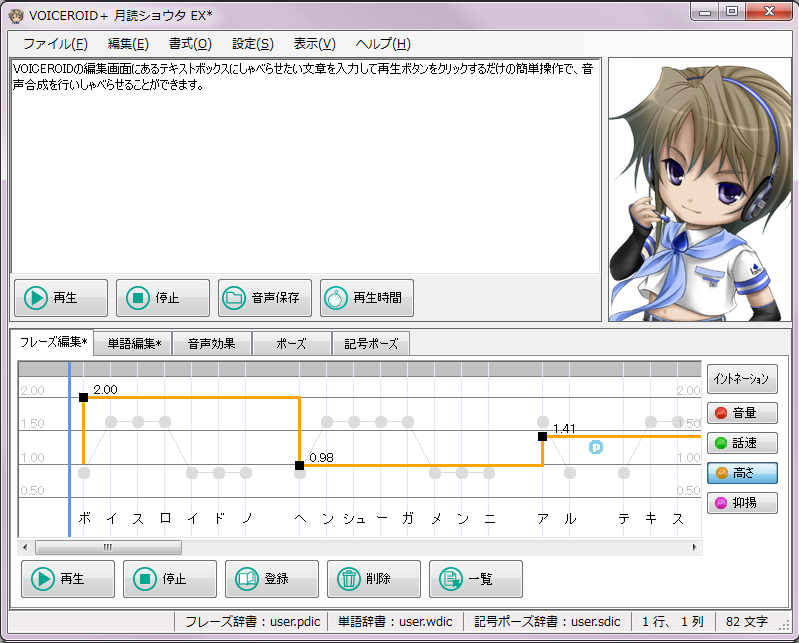This screenshot has height=643, width=799.
Task: Click the 音声保存 save audio button
Action: 264,298
